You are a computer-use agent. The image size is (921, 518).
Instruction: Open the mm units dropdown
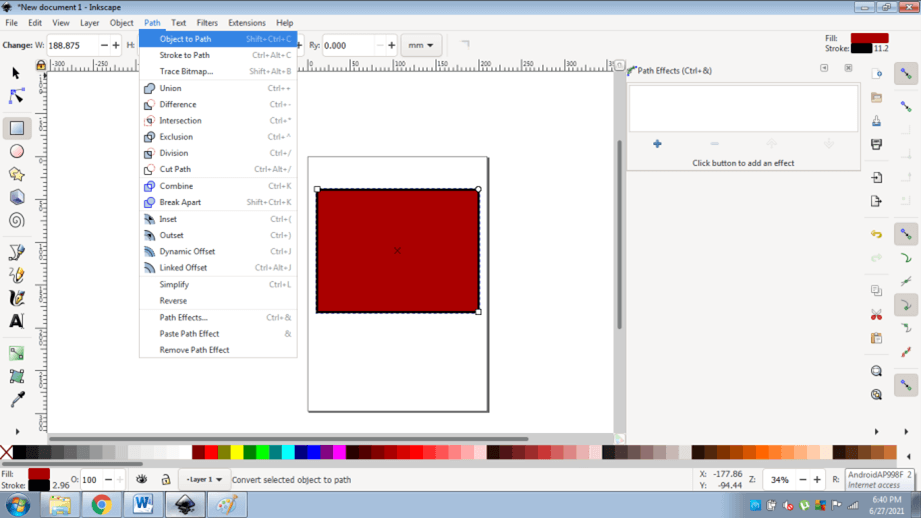pos(420,45)
